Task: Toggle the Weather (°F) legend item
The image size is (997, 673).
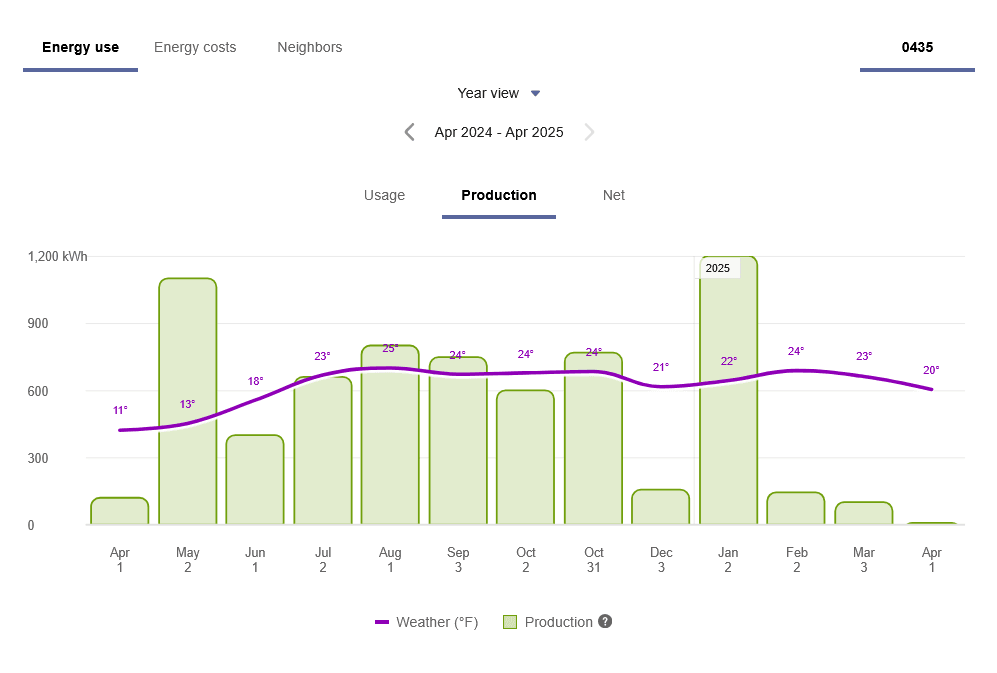Action: [x=427, y=621]
